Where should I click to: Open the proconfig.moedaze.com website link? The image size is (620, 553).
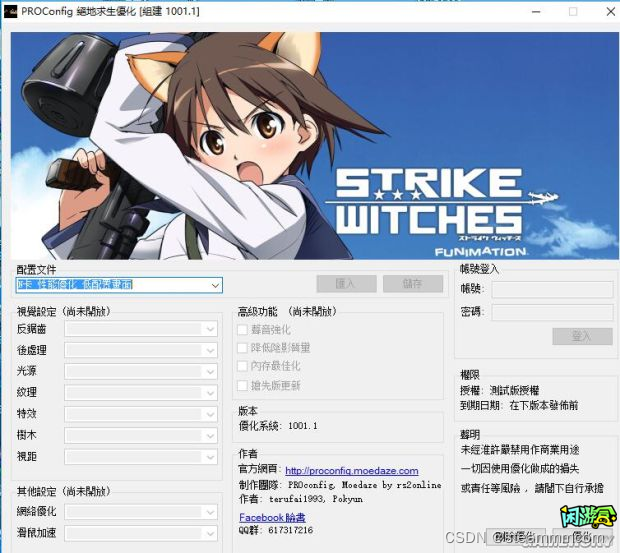[352, 471]
